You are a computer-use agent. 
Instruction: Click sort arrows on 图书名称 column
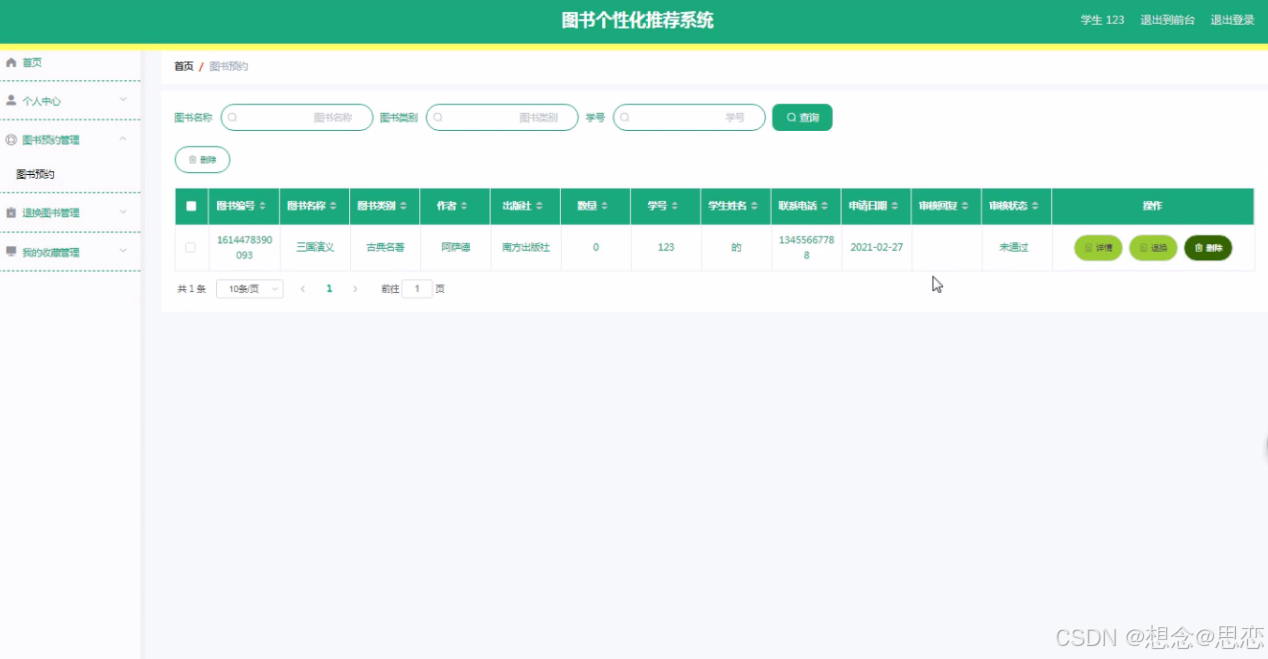click(x=333, y=206)
